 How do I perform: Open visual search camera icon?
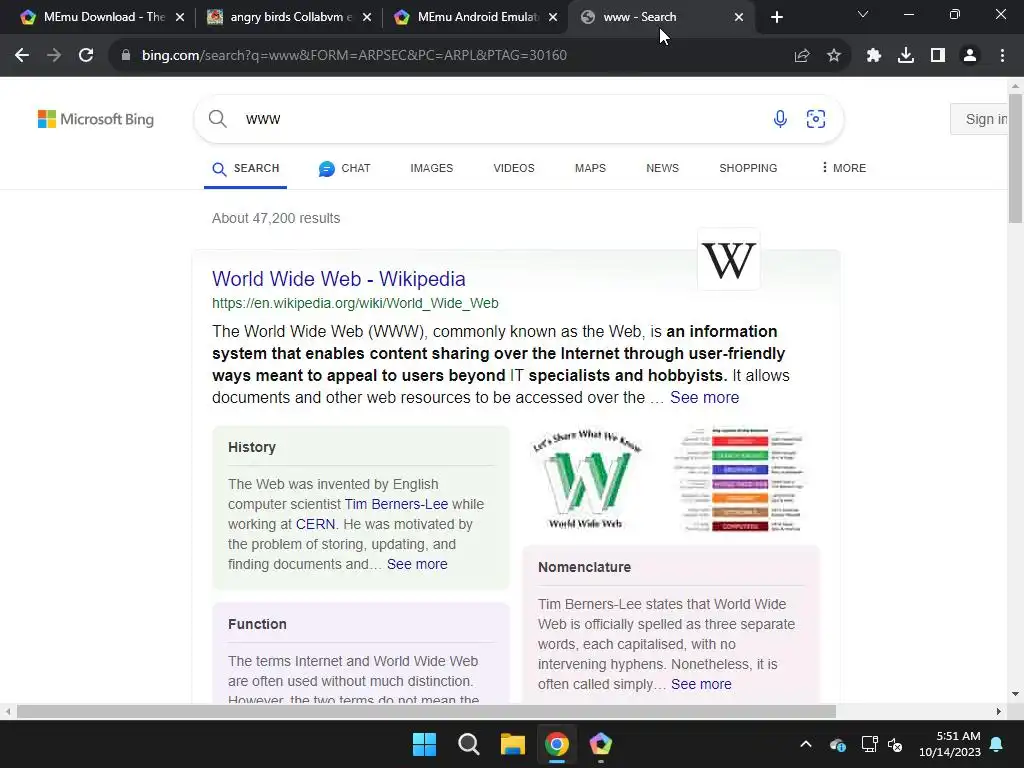click(x=816, y=119)
